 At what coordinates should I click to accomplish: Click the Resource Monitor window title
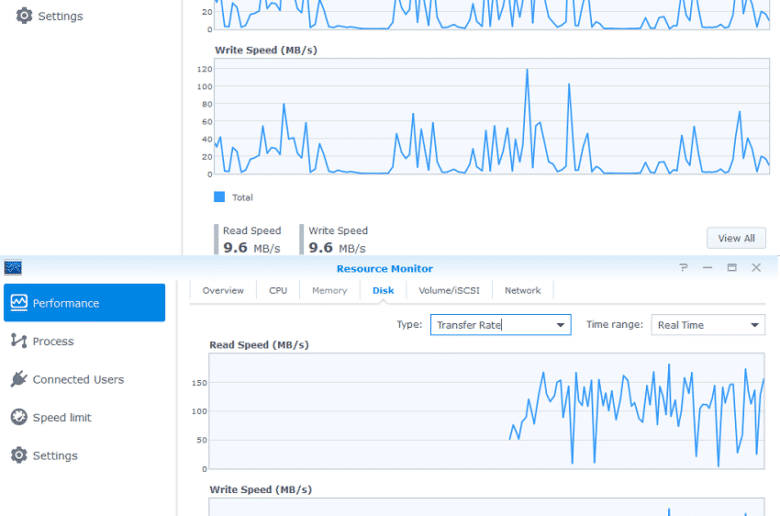pos(385,269)
